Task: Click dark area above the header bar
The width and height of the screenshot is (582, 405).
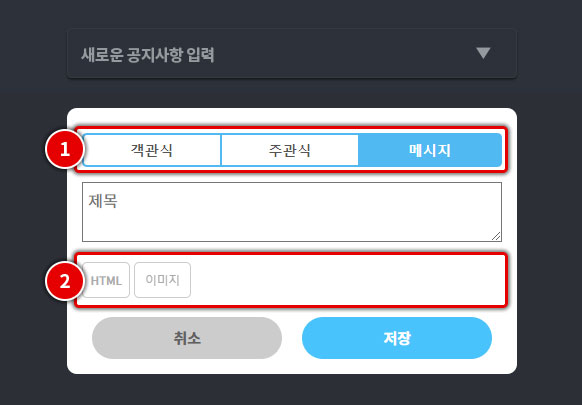Action: 292,14
